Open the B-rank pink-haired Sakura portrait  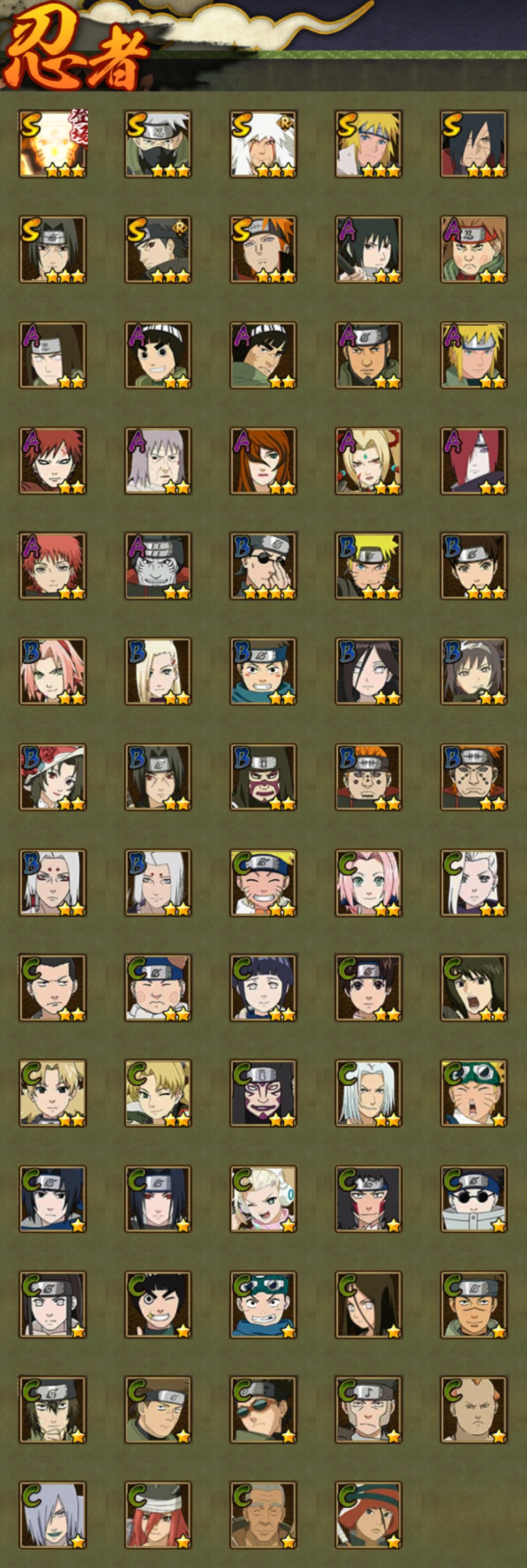click(x=52, y=671)
